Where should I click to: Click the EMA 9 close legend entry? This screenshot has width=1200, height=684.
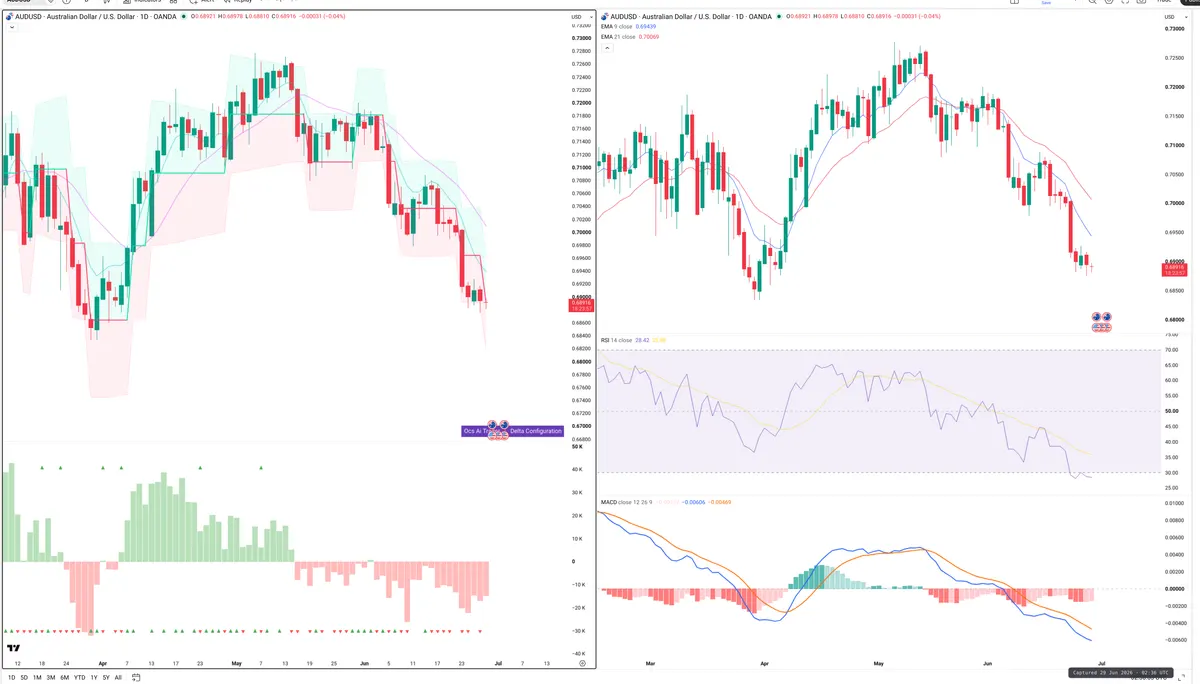pyautogui.click(x=630, y=27)
